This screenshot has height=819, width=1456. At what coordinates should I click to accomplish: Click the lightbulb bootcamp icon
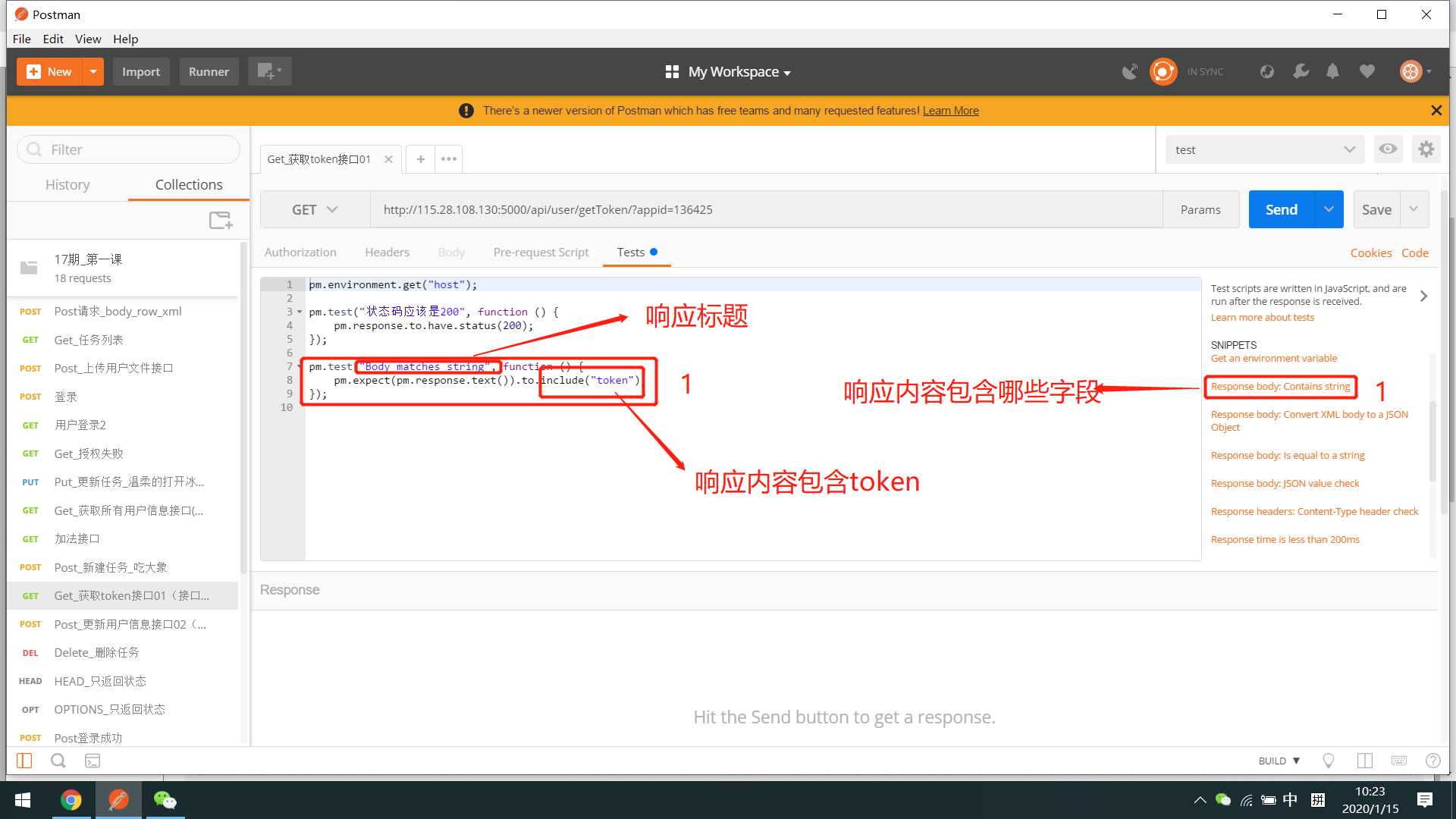[1329, 761]
